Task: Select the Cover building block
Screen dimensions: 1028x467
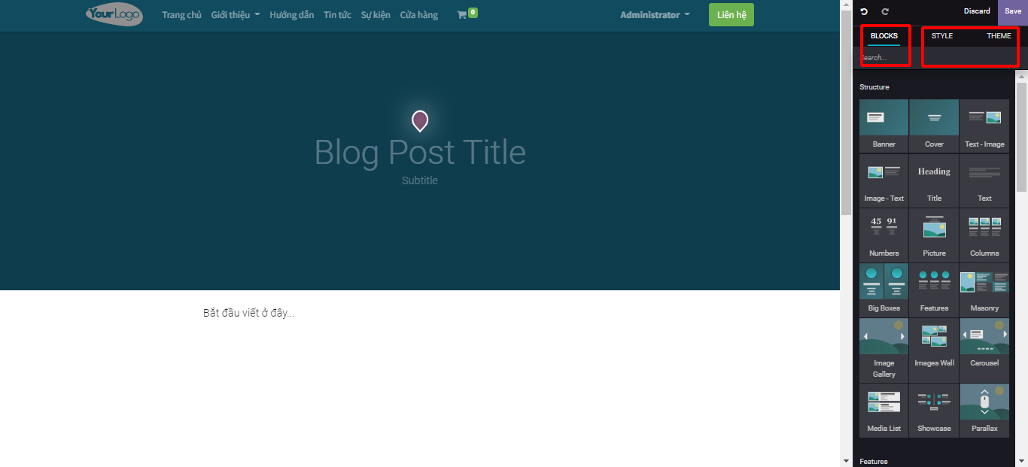Action: click(934, 125)
